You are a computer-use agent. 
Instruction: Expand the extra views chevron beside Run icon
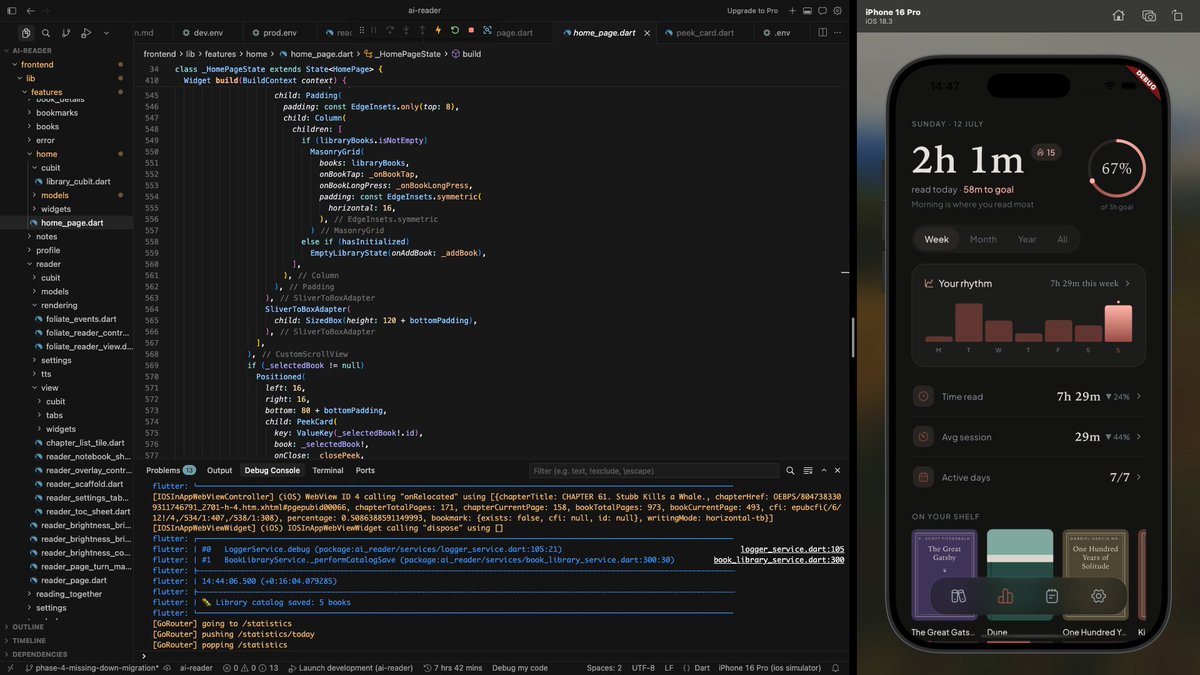pos(106,33)
